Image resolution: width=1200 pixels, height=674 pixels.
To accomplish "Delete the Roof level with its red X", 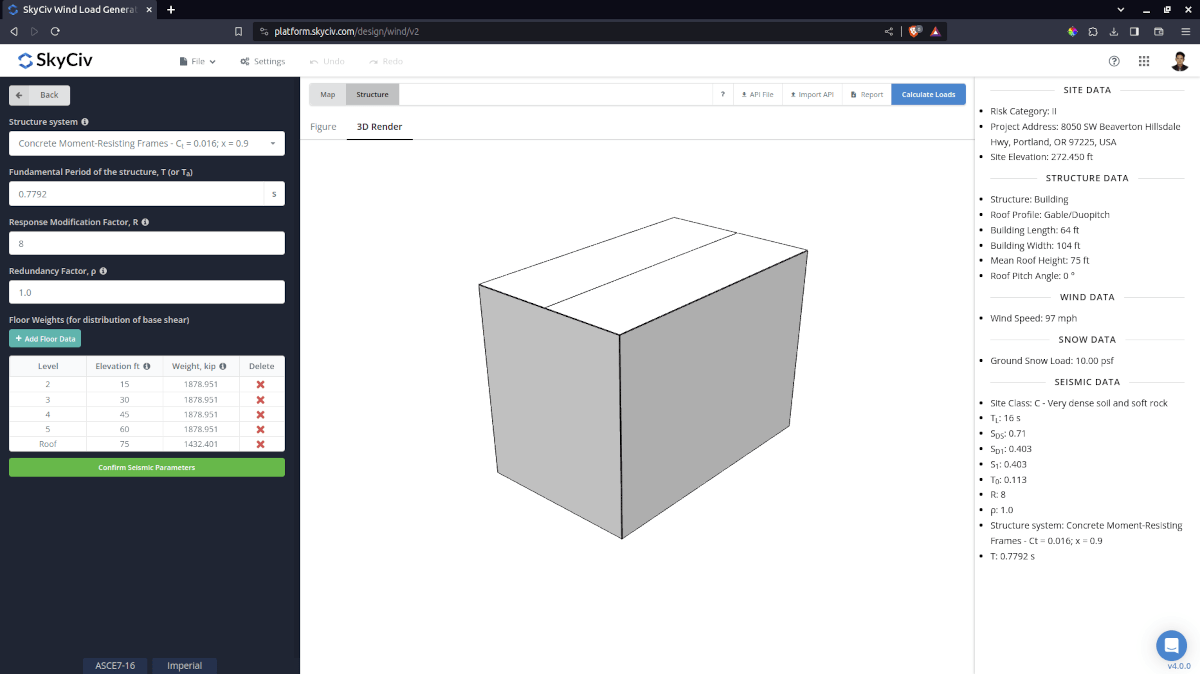I will (x=258, y=444).
